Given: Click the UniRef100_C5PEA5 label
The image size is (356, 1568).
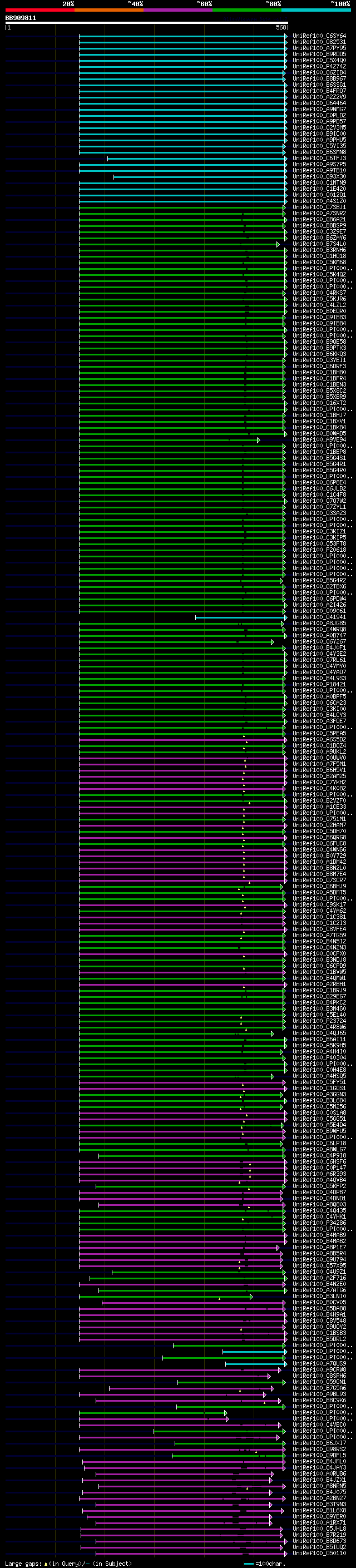Looking at the screenshot, I should (x=319, y=733).
